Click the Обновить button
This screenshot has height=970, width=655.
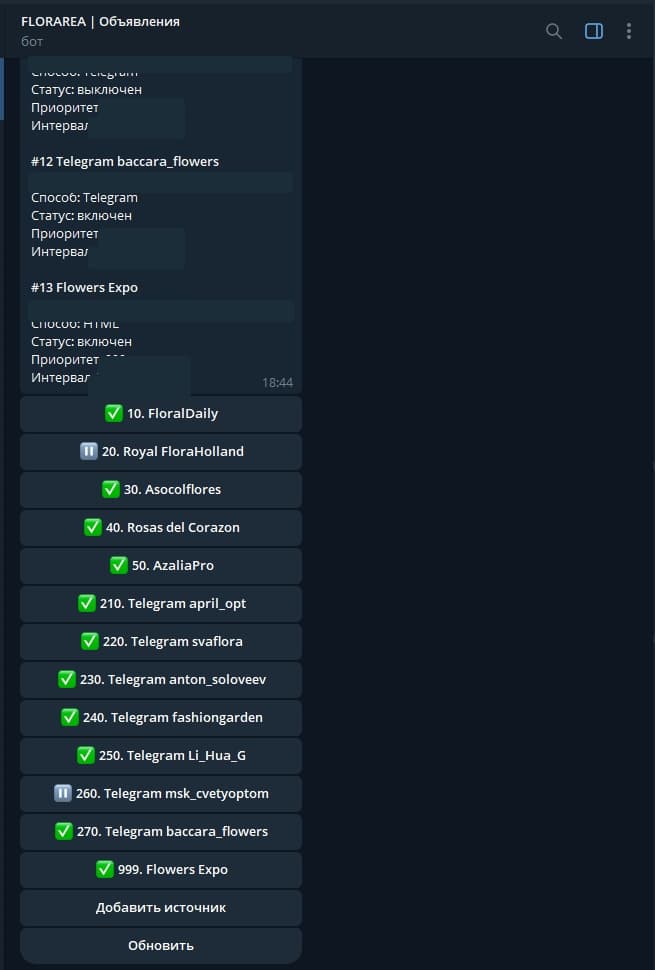coord(161,945)
